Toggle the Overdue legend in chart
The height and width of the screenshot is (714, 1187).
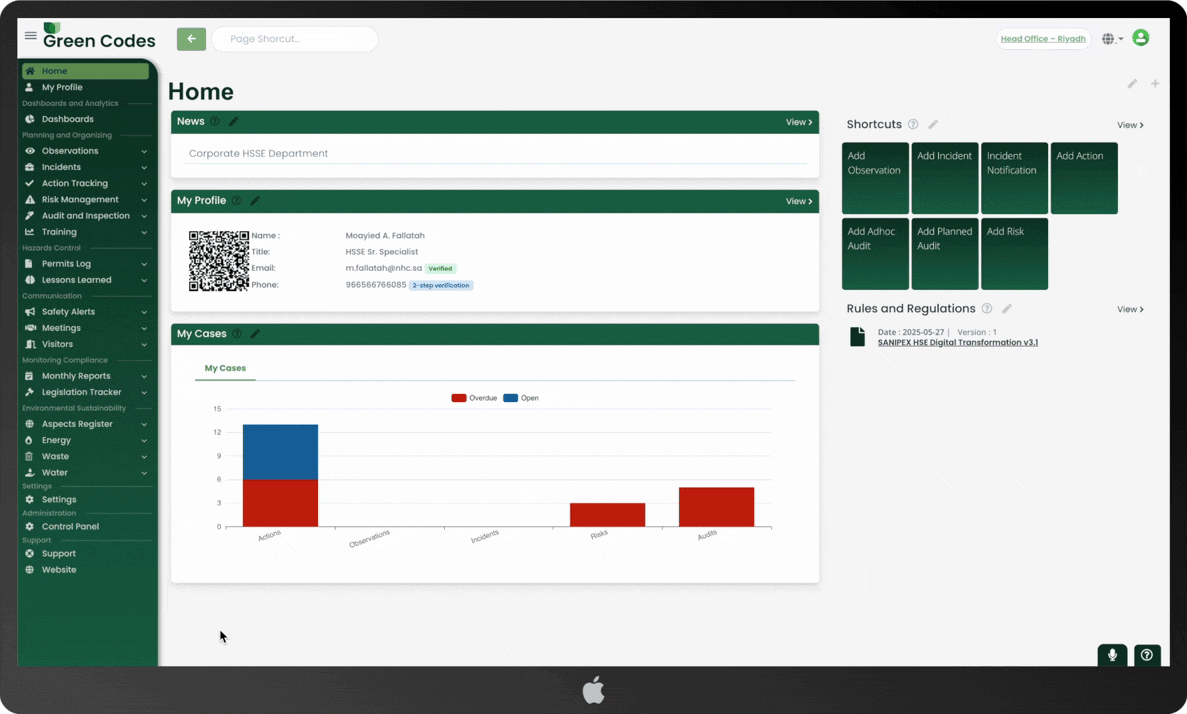pyautogui.click(x=473, y=398)
